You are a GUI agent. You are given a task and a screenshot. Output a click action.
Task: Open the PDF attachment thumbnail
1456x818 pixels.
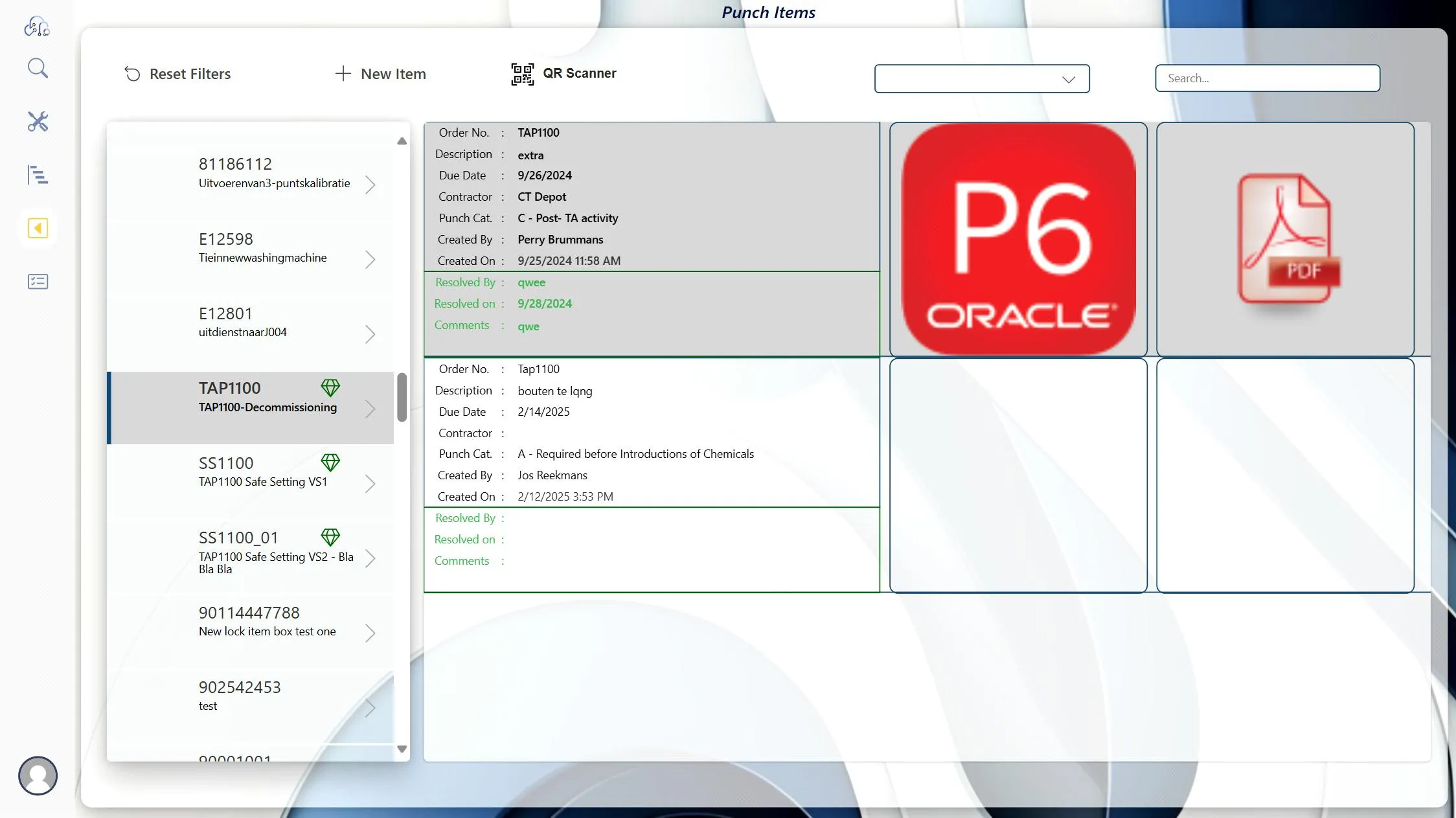coord(1285,239)
